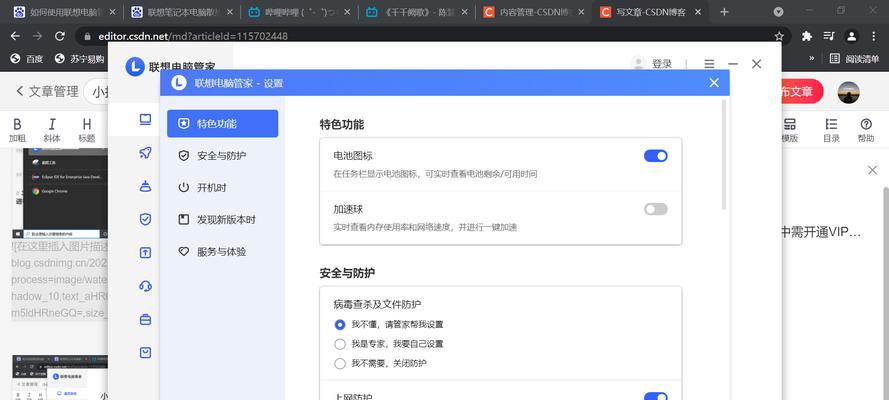The image size is (889, 400).
Task: Switch to the 联想笔记本电脑 browser tab
Action: 183,12
